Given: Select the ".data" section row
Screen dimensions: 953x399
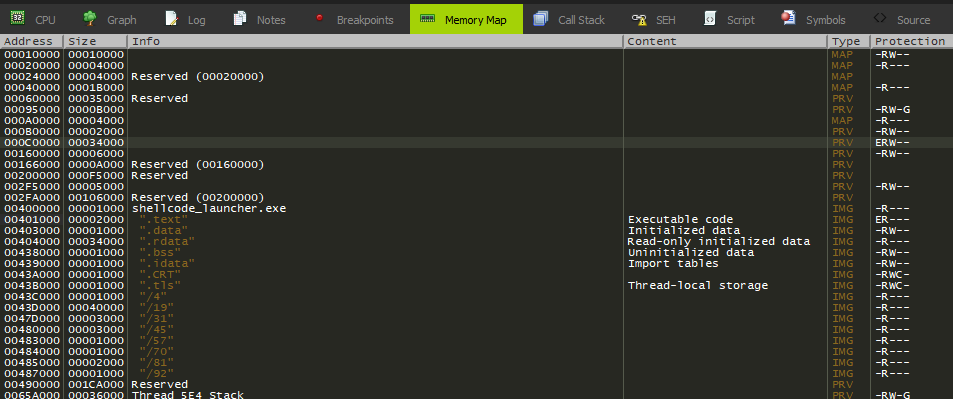Looking at the screenshot, I should pyautogui.click(x=476, y=231).
